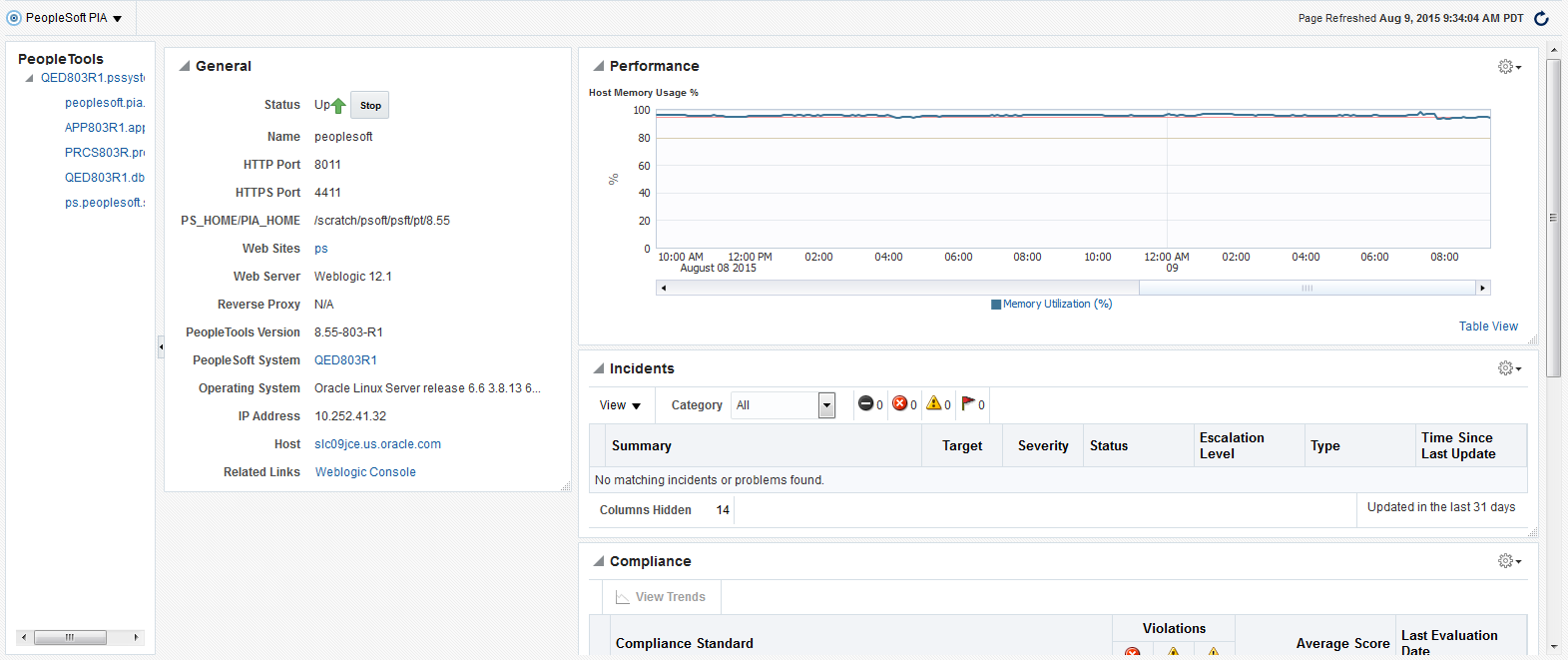
Task: Switch chart to Table View
Action: click(1488, 327)
